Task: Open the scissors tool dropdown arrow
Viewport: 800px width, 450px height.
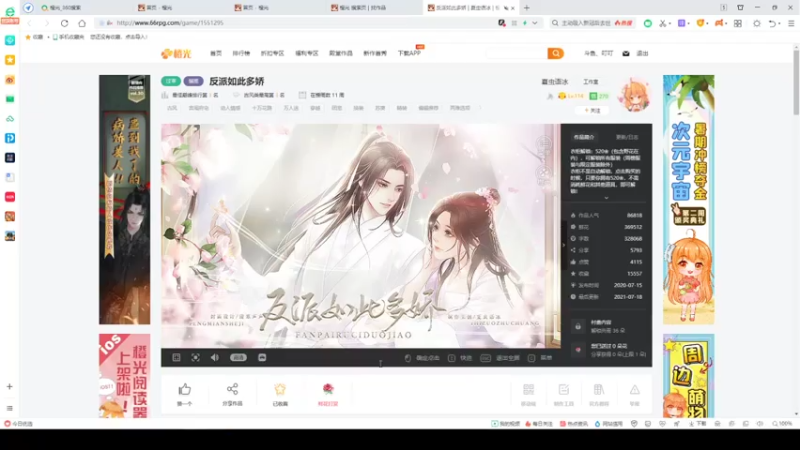Action: click(x=670, y=23)
